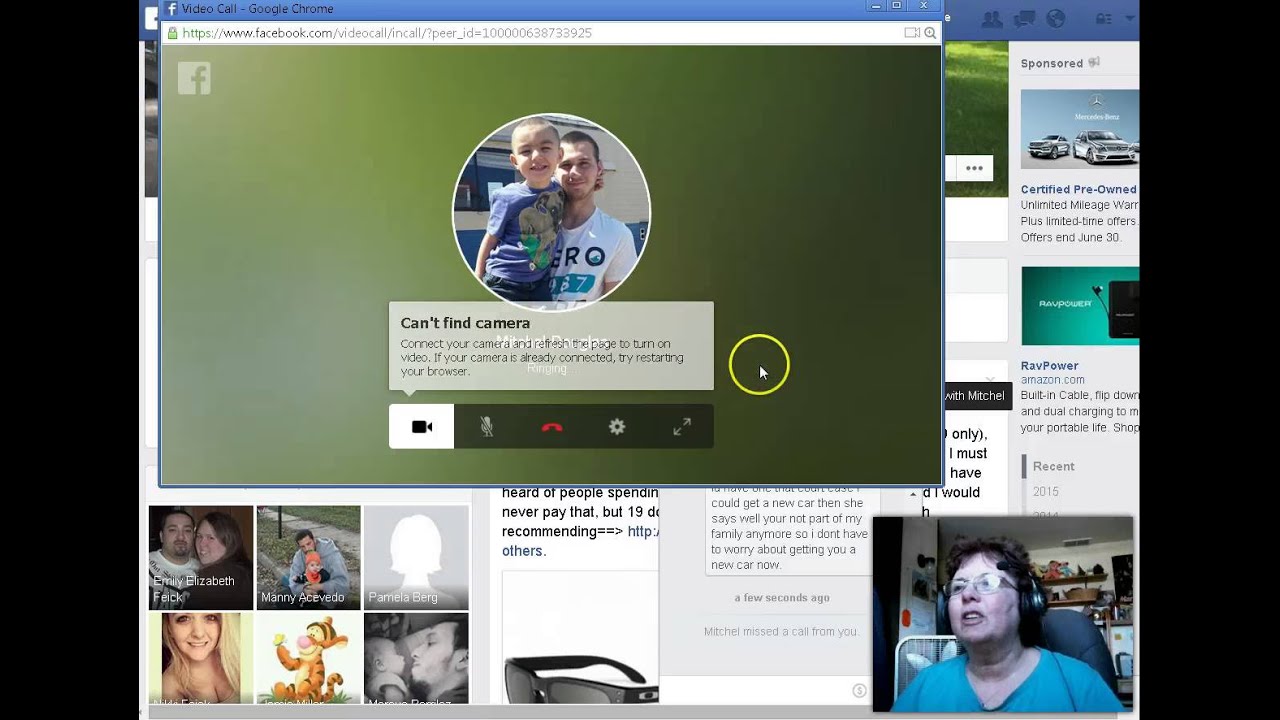Jump to 2015 in the timeline
This screenshot has width=1280, height=720.
point(1046,491)
